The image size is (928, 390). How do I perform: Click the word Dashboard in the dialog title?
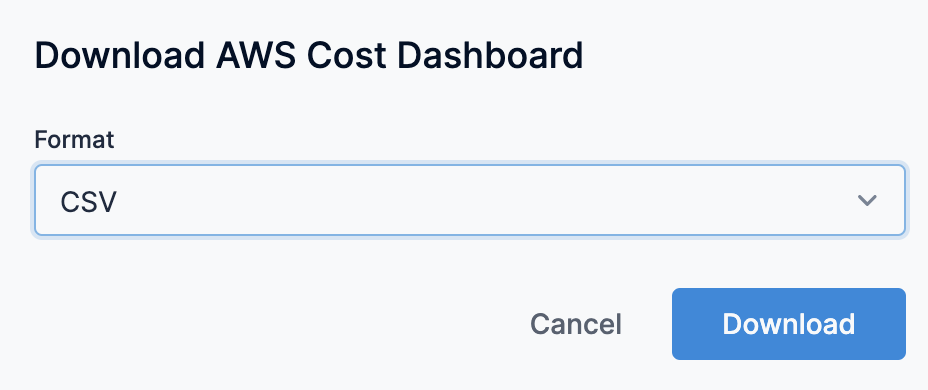coord(490,56)
